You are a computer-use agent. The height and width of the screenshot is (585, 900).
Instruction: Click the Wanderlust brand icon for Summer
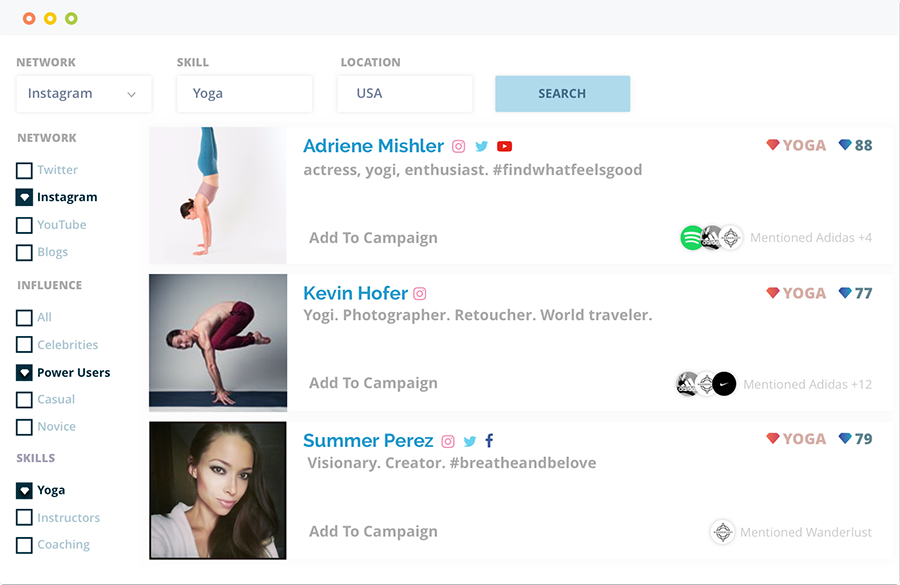pyautogui.click(x=722, y=532)
